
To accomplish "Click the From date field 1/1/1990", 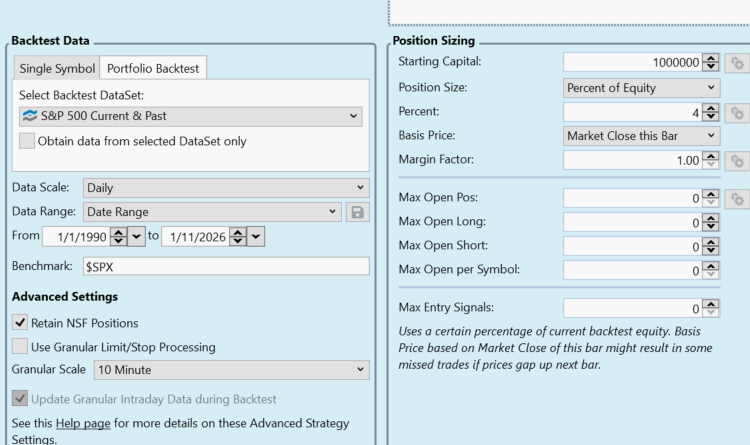I will point(77,237).
